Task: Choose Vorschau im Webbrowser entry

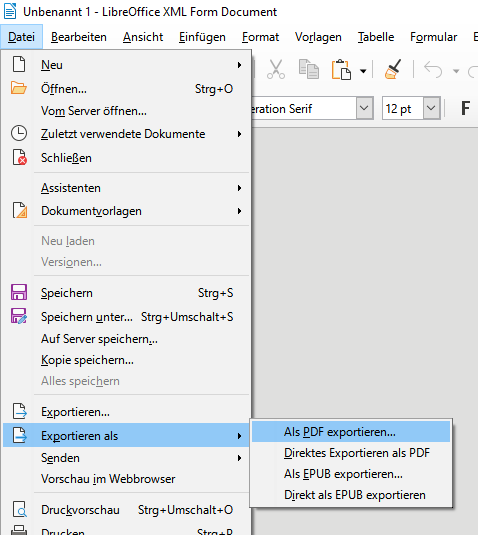Action: tap(126, 479)
